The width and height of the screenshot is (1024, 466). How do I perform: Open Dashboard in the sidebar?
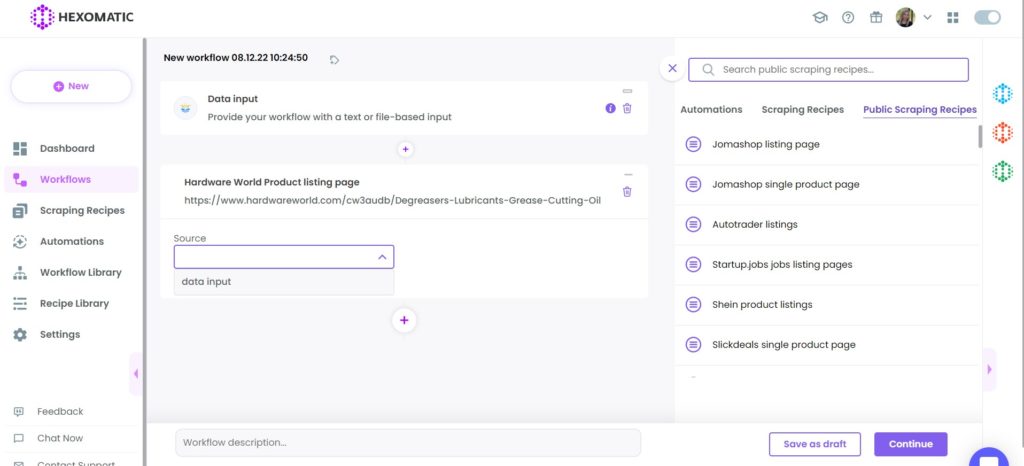coord(67,148)
